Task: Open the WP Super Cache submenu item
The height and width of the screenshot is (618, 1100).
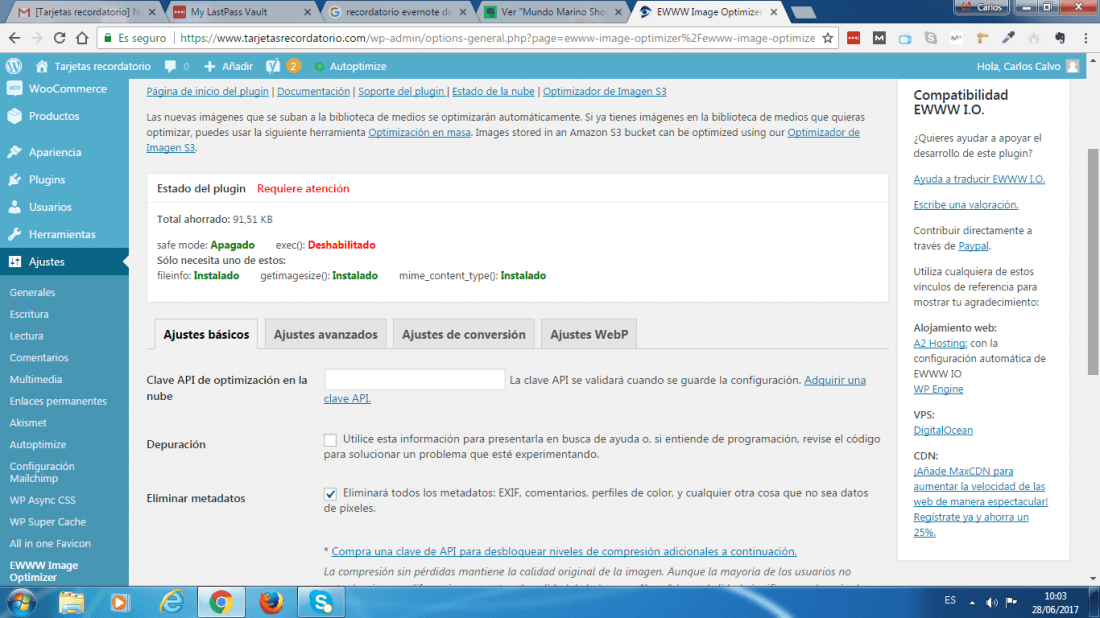Action: pos(48,522)
